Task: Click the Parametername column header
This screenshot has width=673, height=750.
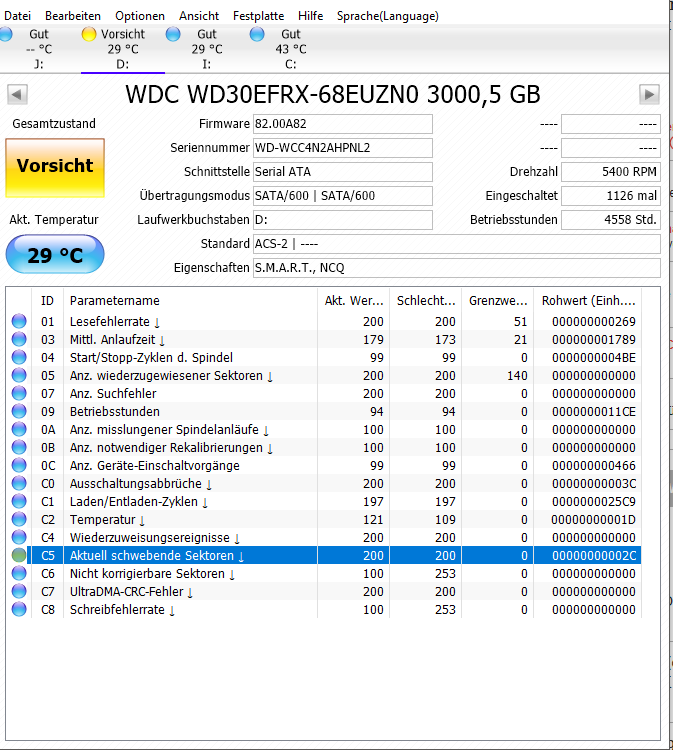Action: [190, 300]
